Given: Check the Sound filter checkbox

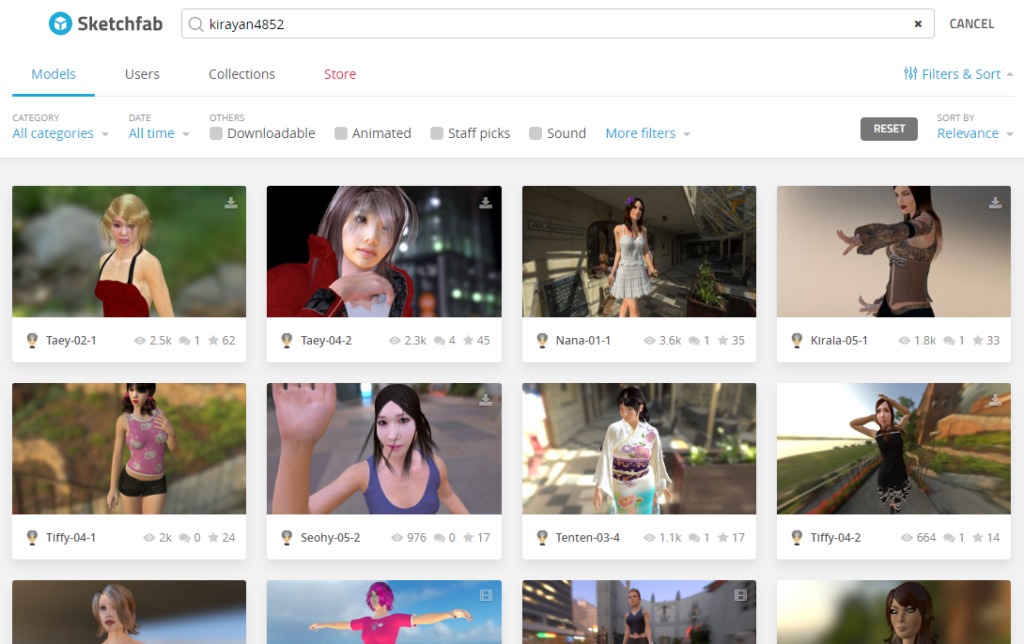Looking at the screenshot, I should pos(535,133).
